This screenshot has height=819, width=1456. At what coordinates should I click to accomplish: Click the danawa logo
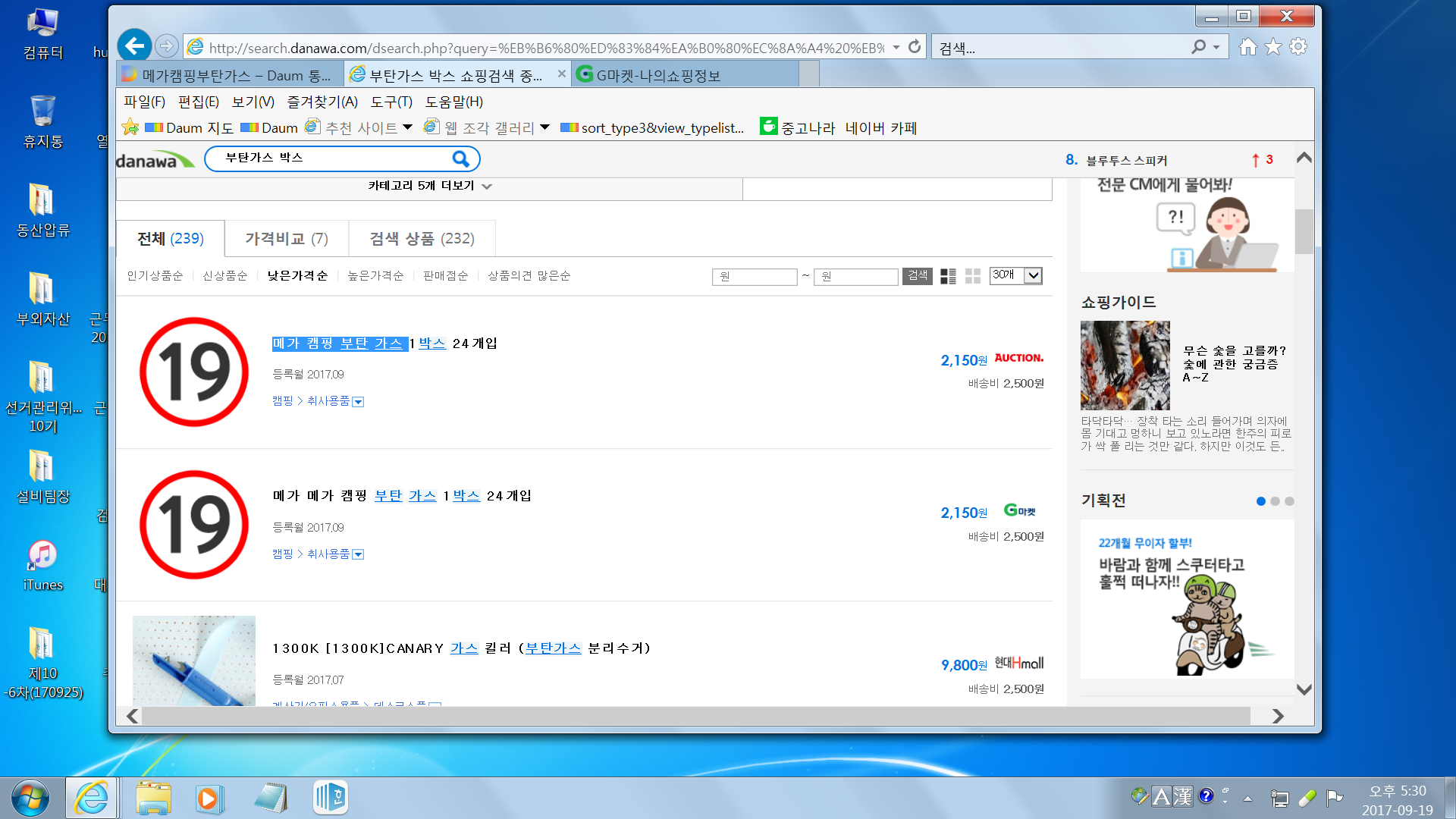(x=155, y=160)
